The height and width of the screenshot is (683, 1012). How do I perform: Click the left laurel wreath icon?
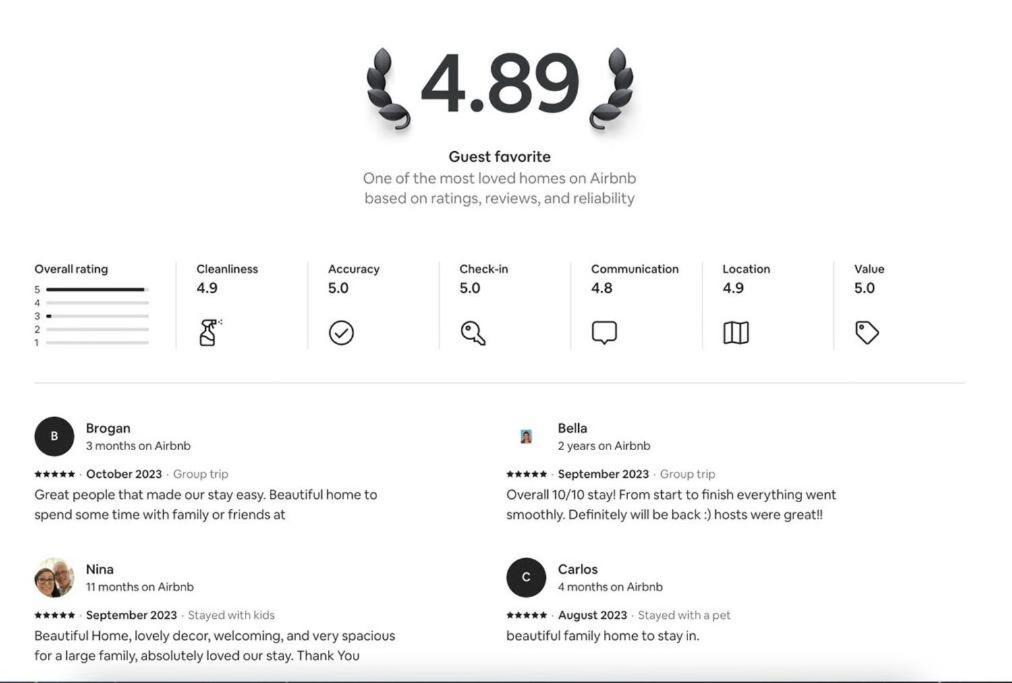(x=388, y=89)
